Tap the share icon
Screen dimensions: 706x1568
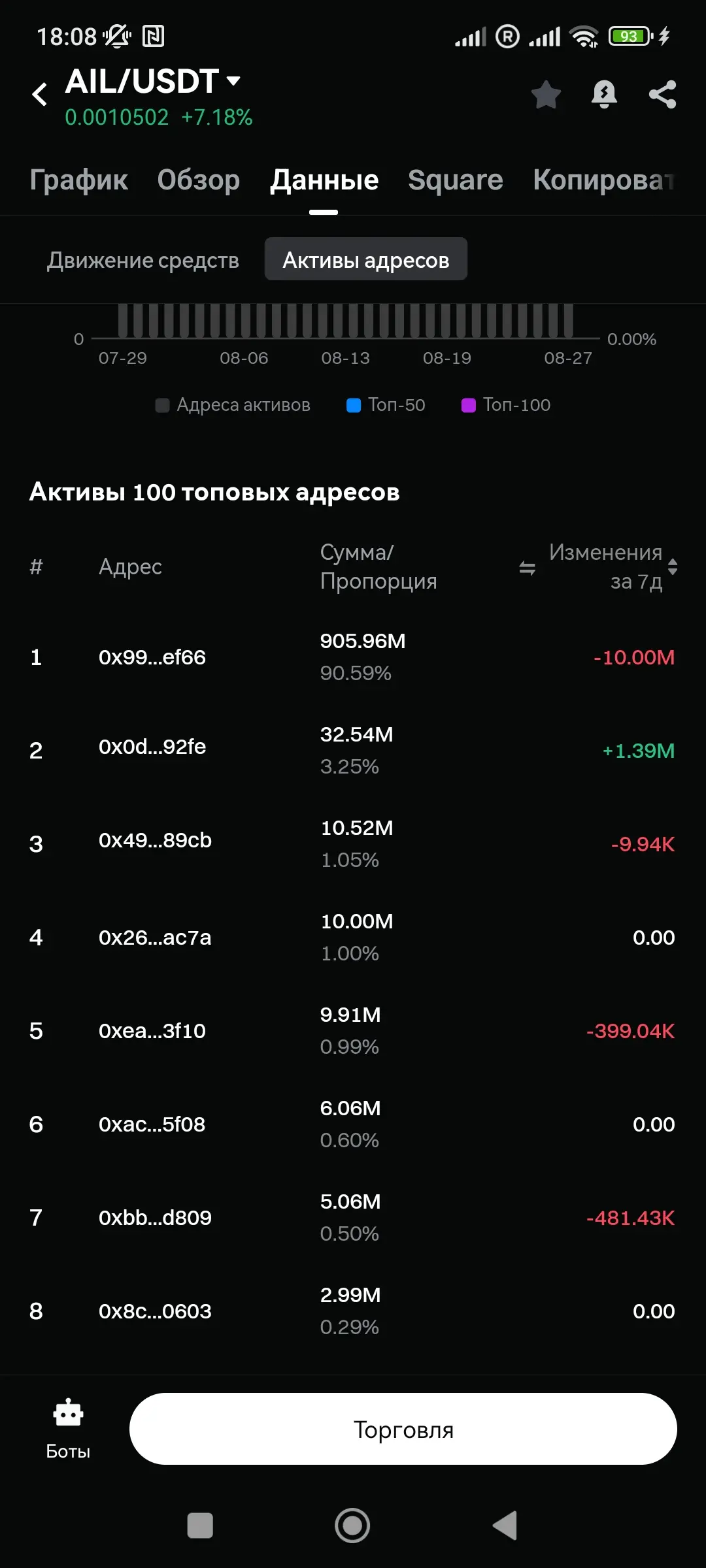pos(662,95)
